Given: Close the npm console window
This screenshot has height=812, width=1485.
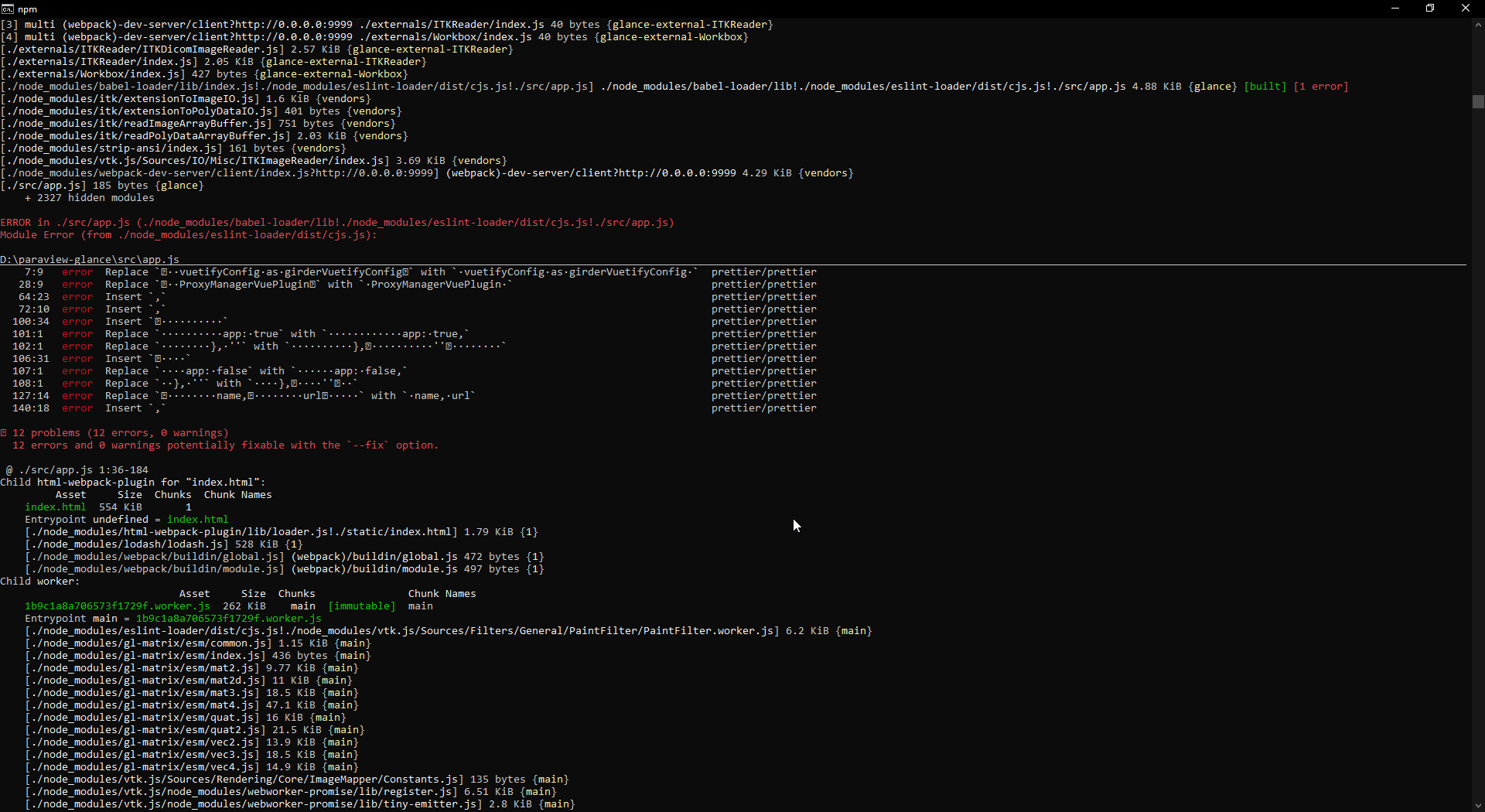Looking at the screenshot, I should 1465,9.
